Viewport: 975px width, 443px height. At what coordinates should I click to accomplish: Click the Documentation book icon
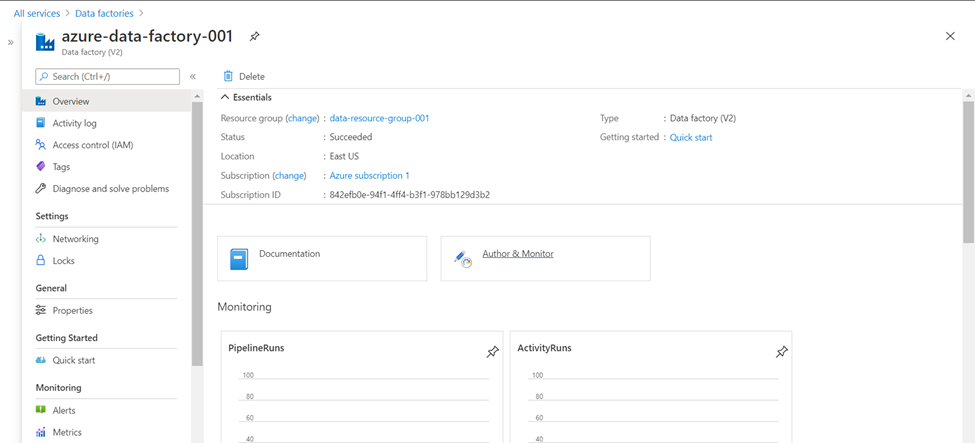[x=239, y=259]
